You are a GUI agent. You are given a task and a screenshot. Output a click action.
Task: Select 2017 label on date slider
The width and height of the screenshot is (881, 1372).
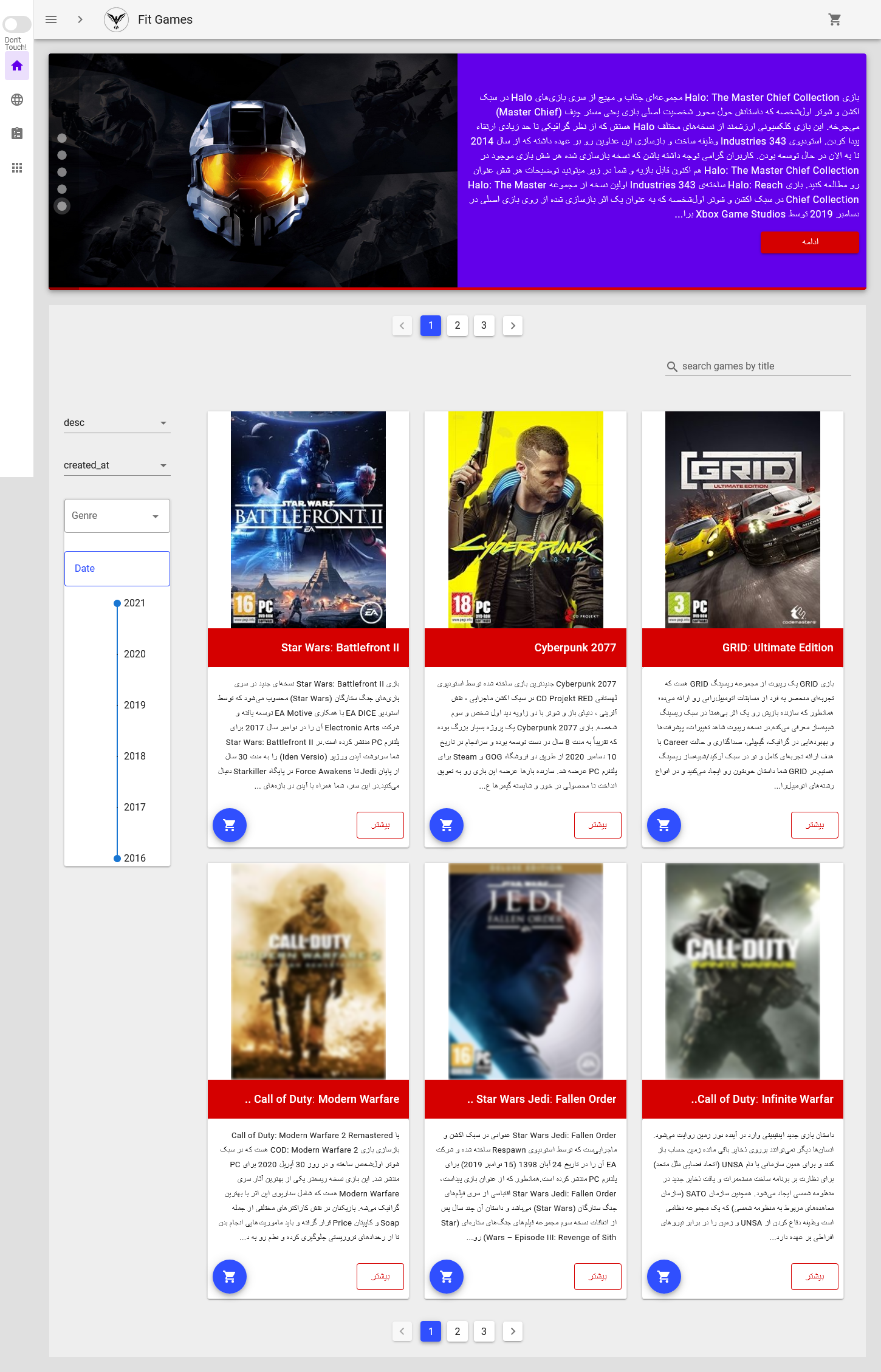tap(134, 808)
